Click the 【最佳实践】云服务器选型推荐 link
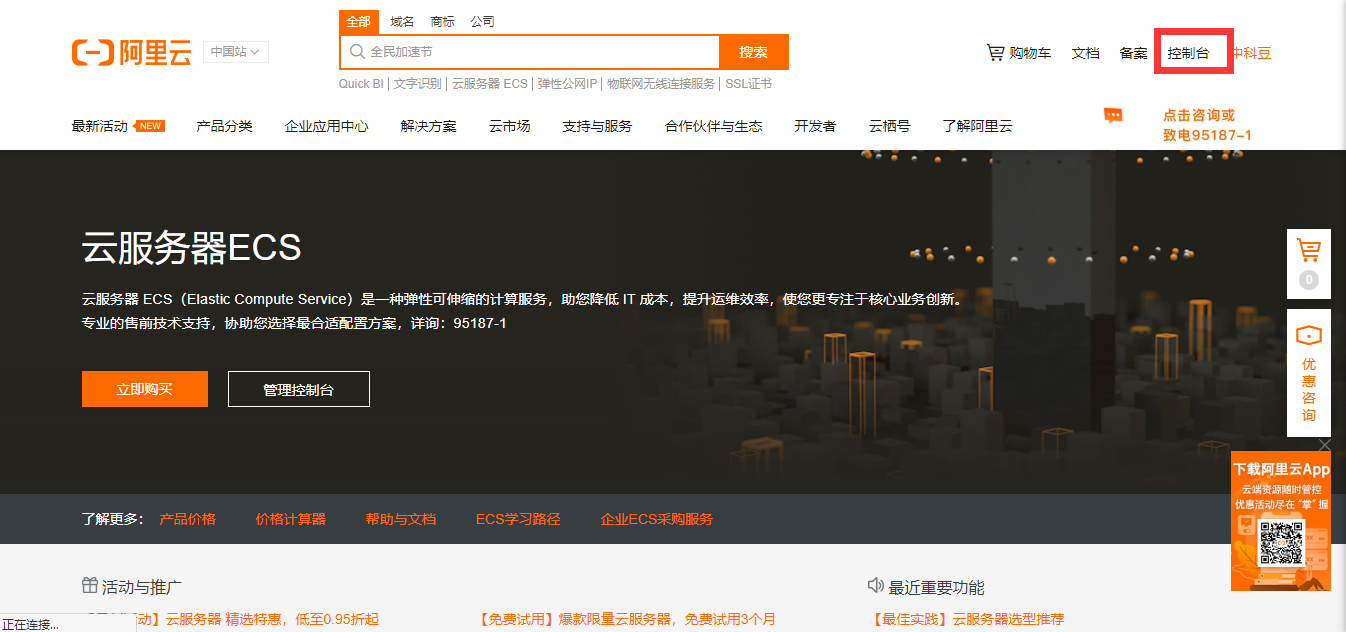The width and height of the screenshot is (1346, 632). coord(968,620)
